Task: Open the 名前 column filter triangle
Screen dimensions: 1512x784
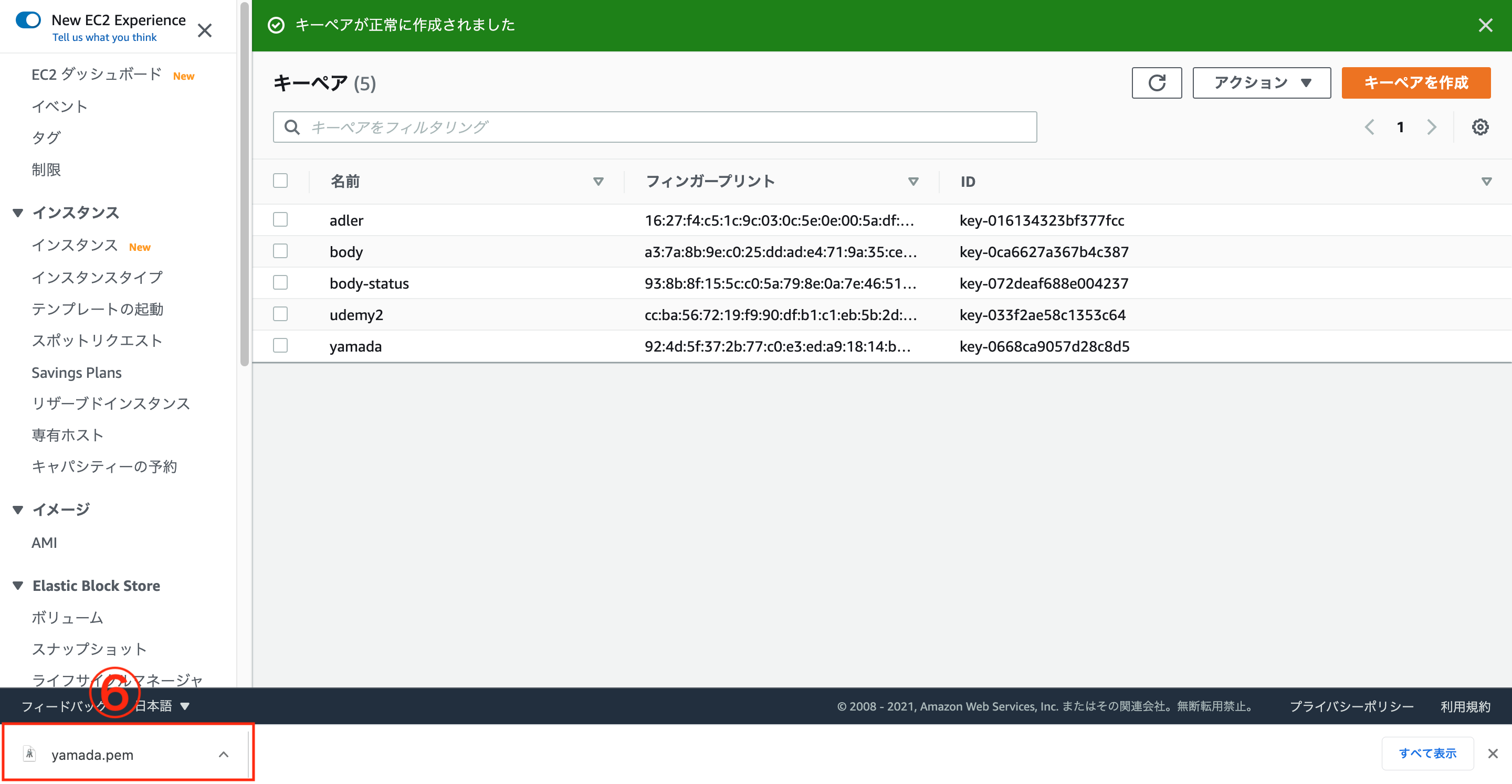Action: point(598,182)
